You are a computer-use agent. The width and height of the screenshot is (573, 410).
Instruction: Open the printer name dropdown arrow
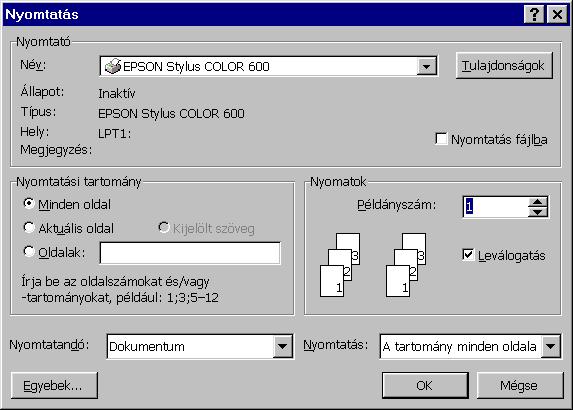coord(426,67)
